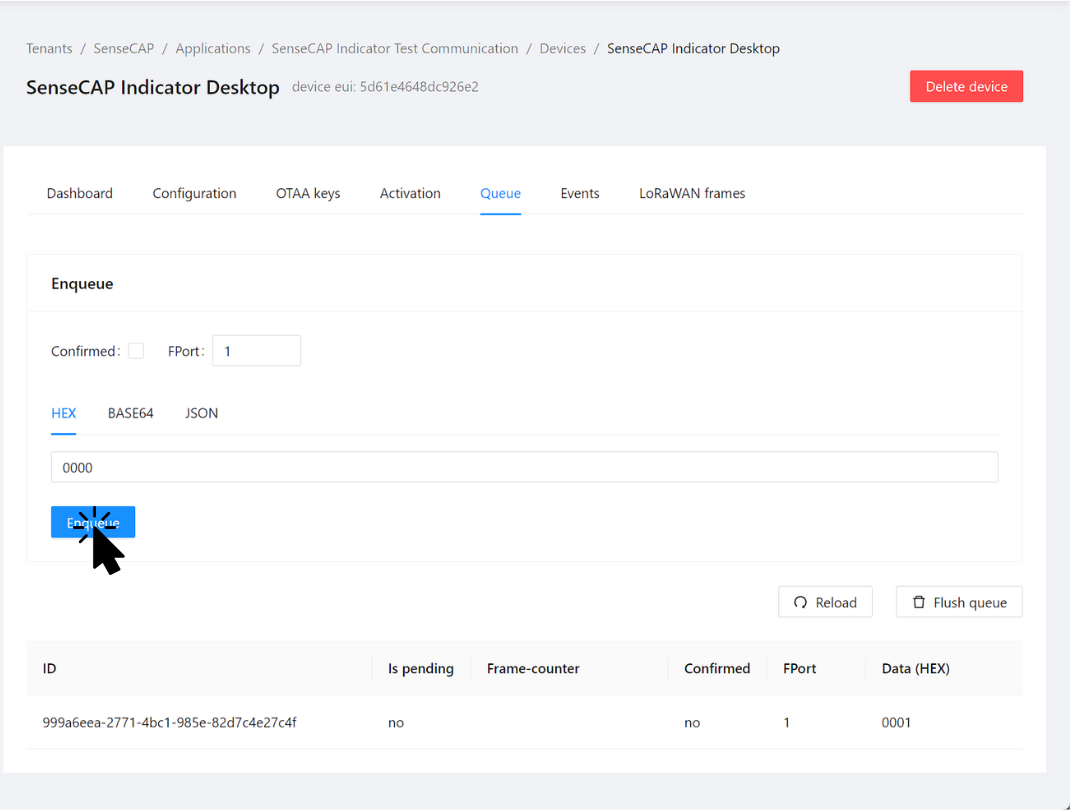Click the reload icon in Reload button
1070x810 pixels.
coord(800,603)
